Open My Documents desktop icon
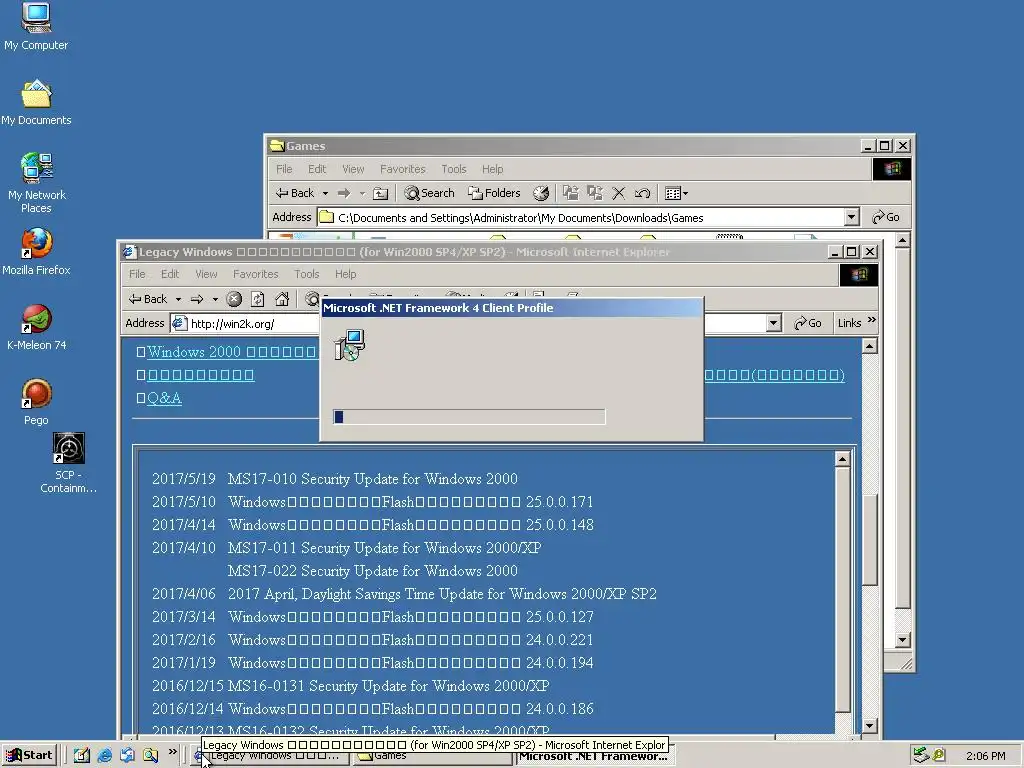The height and width of the screenshot is (768, 1024). (x=36, y=103)
